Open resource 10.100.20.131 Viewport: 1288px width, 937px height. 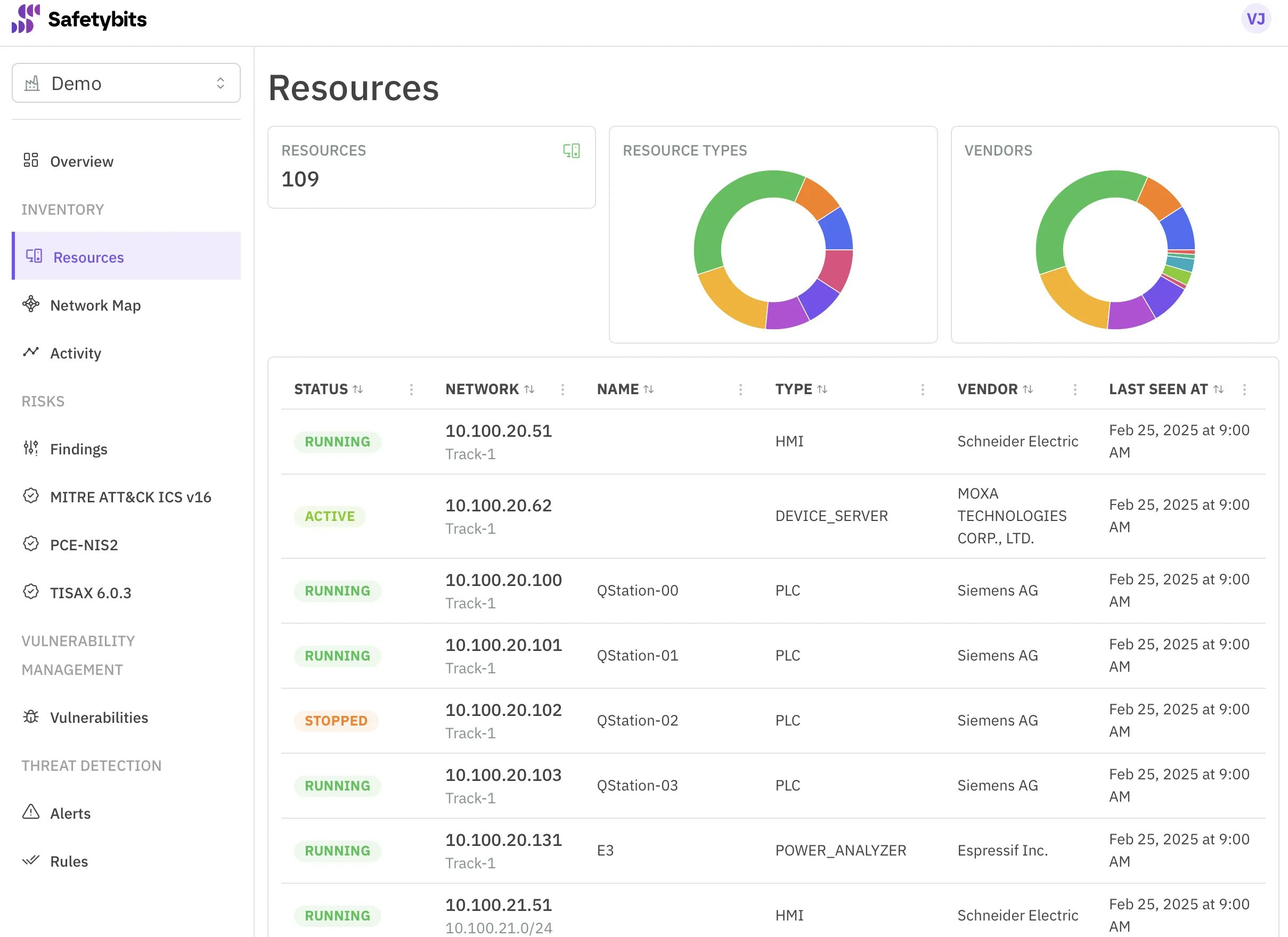click(x=503, y=840)
